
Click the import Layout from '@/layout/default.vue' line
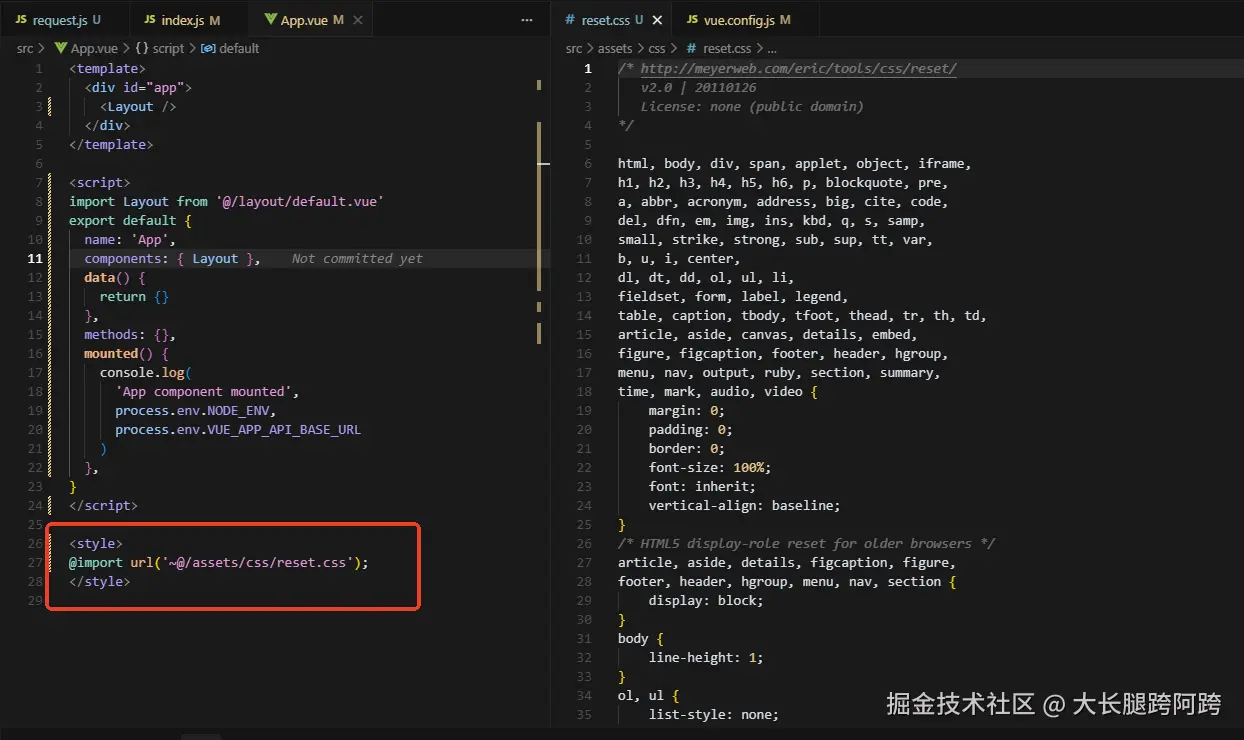click(x=226, y=201)
